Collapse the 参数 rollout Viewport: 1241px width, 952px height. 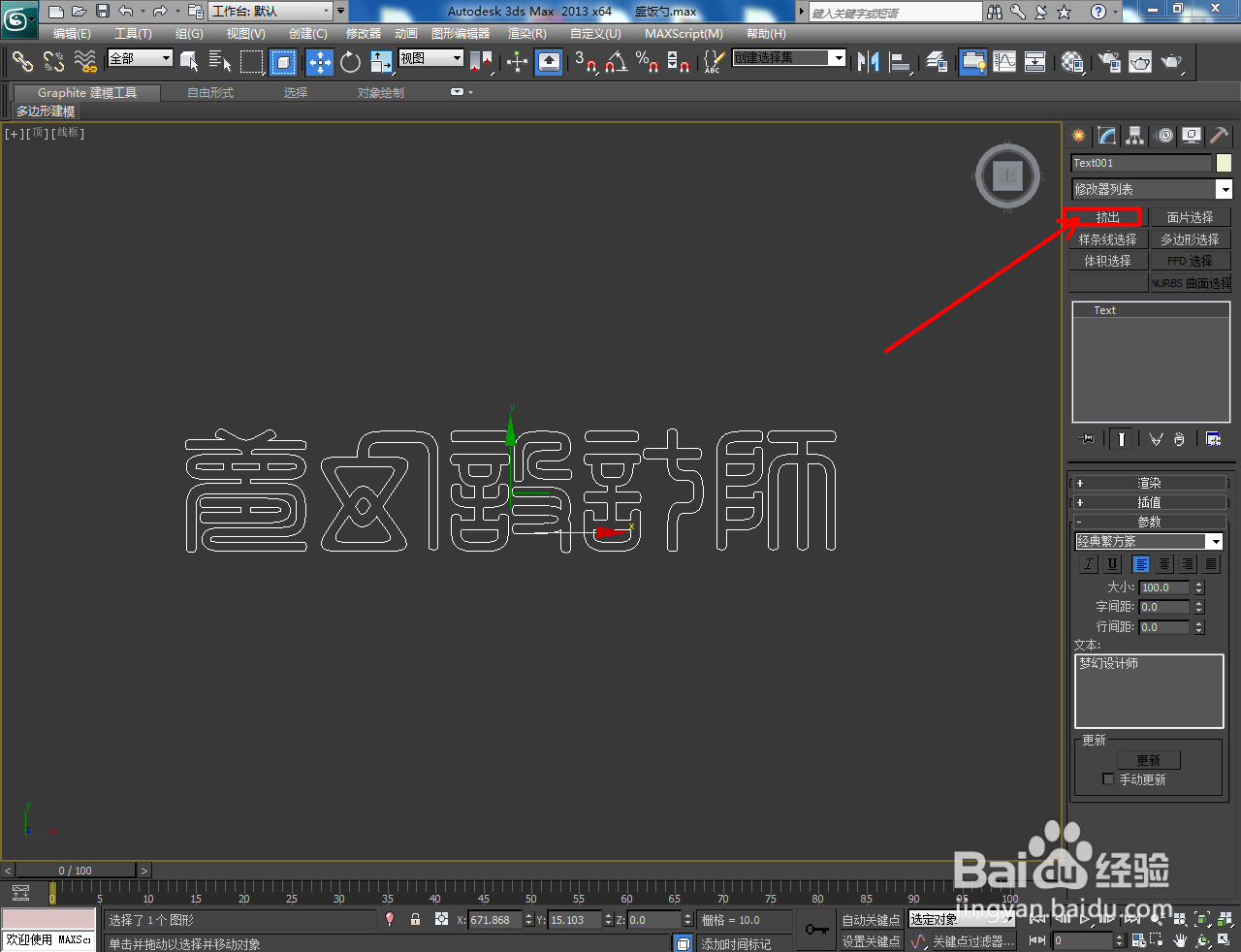(1149, 522)
